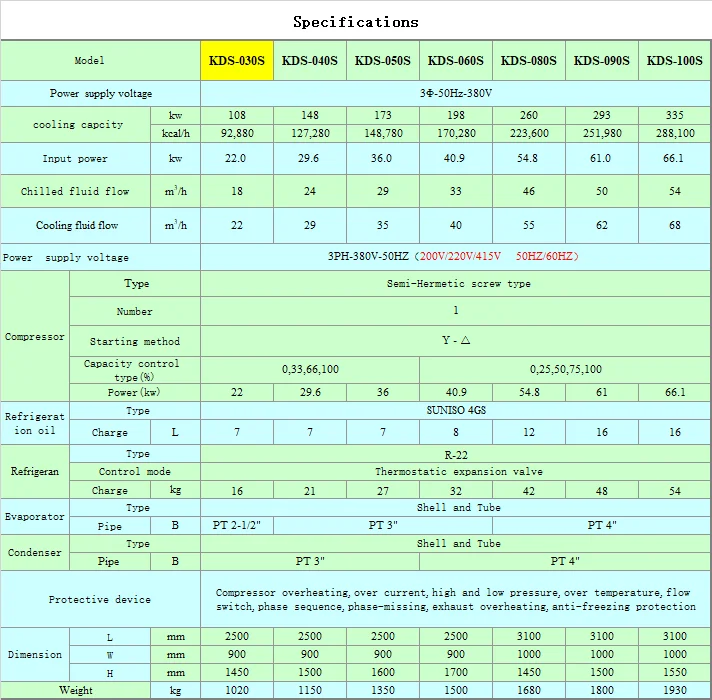Click the Y - △ starting method value
Image resolution: width=712 pixels, height=700 pixels.
click(456, 340)
